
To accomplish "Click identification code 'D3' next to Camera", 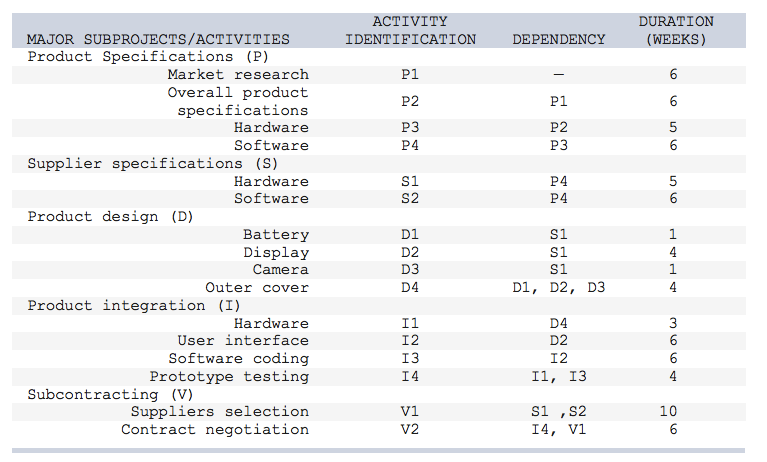I will click(410, 270).
